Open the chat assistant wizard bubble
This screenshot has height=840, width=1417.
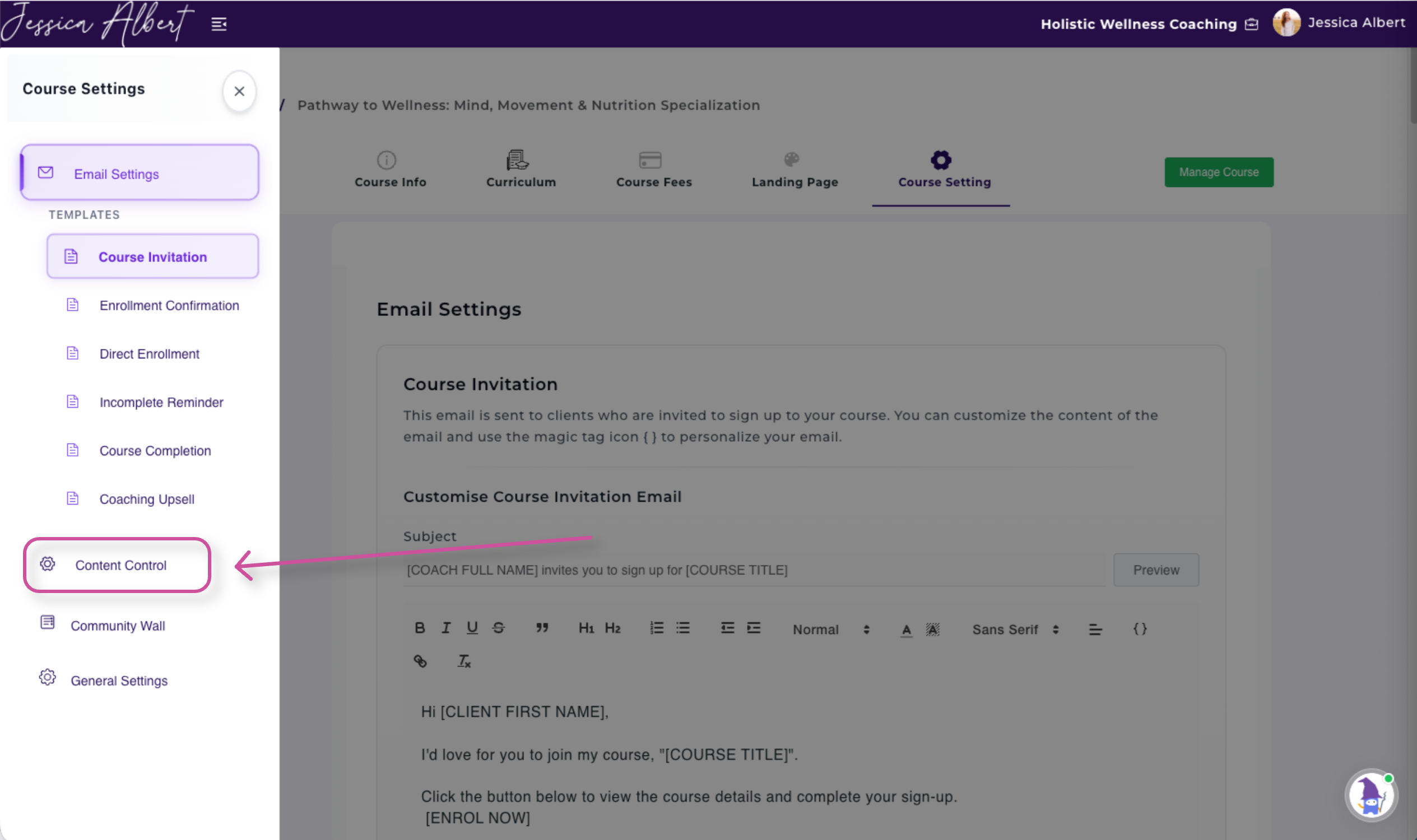click(x=1371, y=795)
